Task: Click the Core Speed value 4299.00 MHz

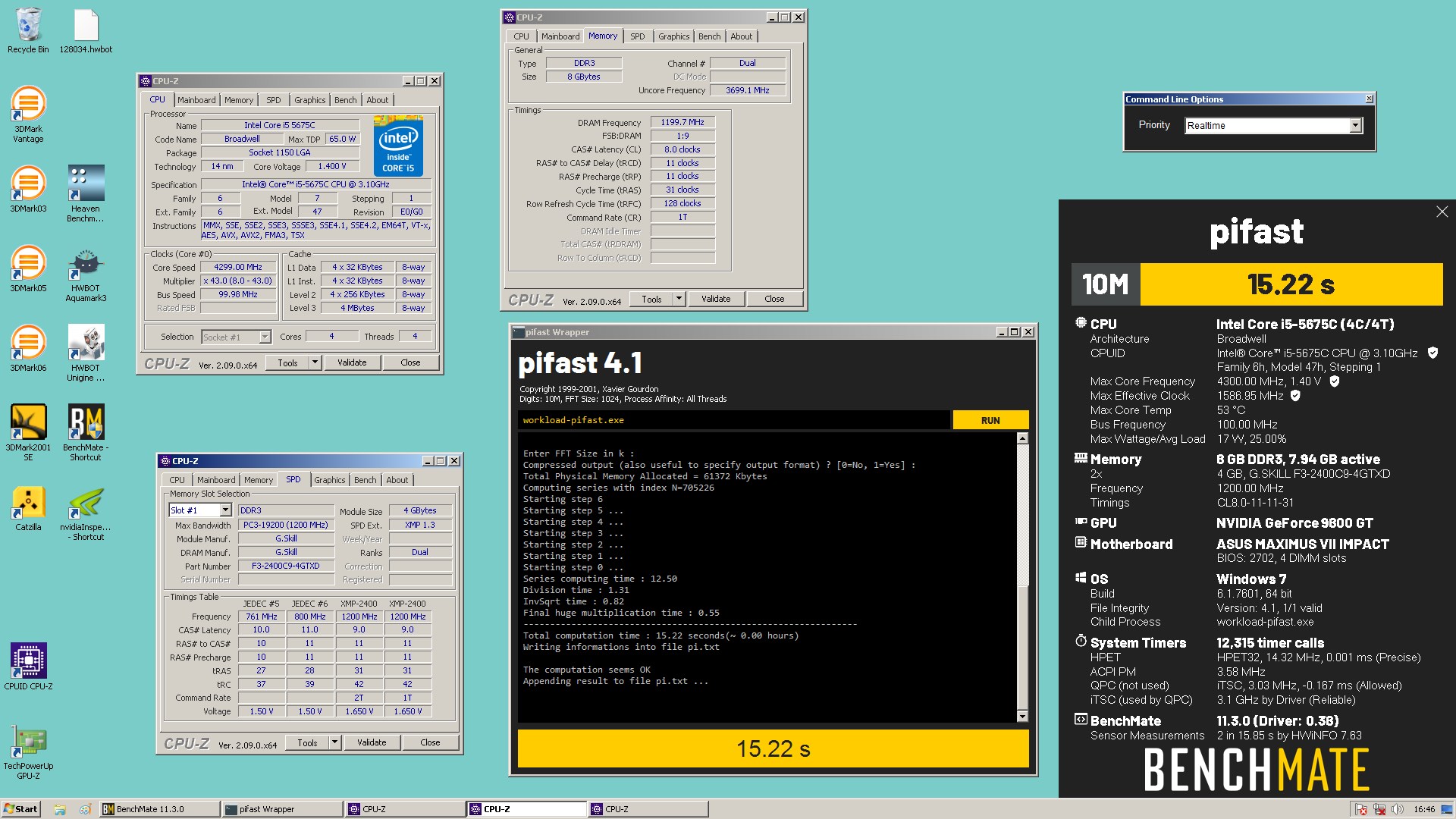Action: (x=238, y=268)
